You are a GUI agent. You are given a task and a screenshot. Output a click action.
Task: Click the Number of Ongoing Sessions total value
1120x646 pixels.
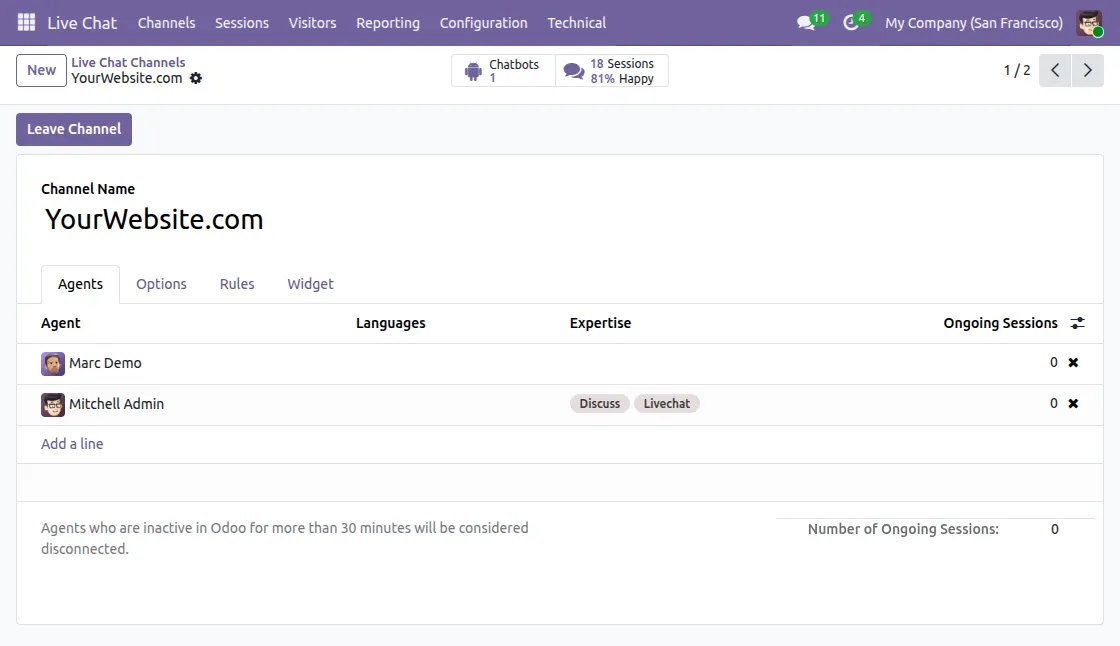(x=1055, y=530)
